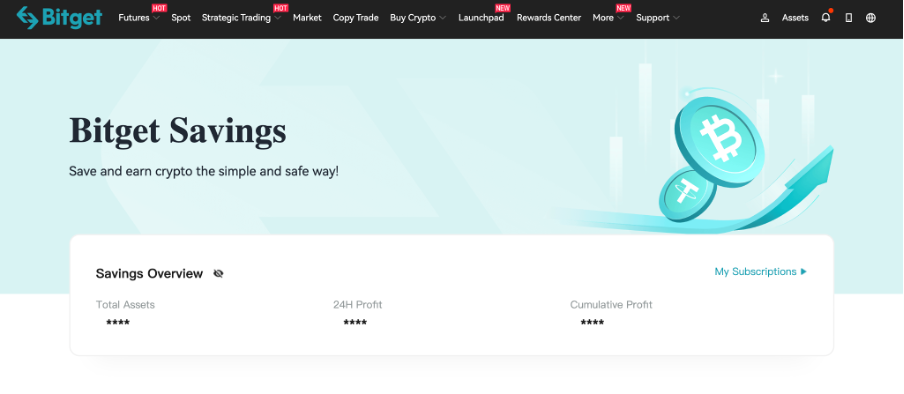Click the mobile app download icon
Image resolution: width=904 pixels, height=394 pixels.
point(849,18)
